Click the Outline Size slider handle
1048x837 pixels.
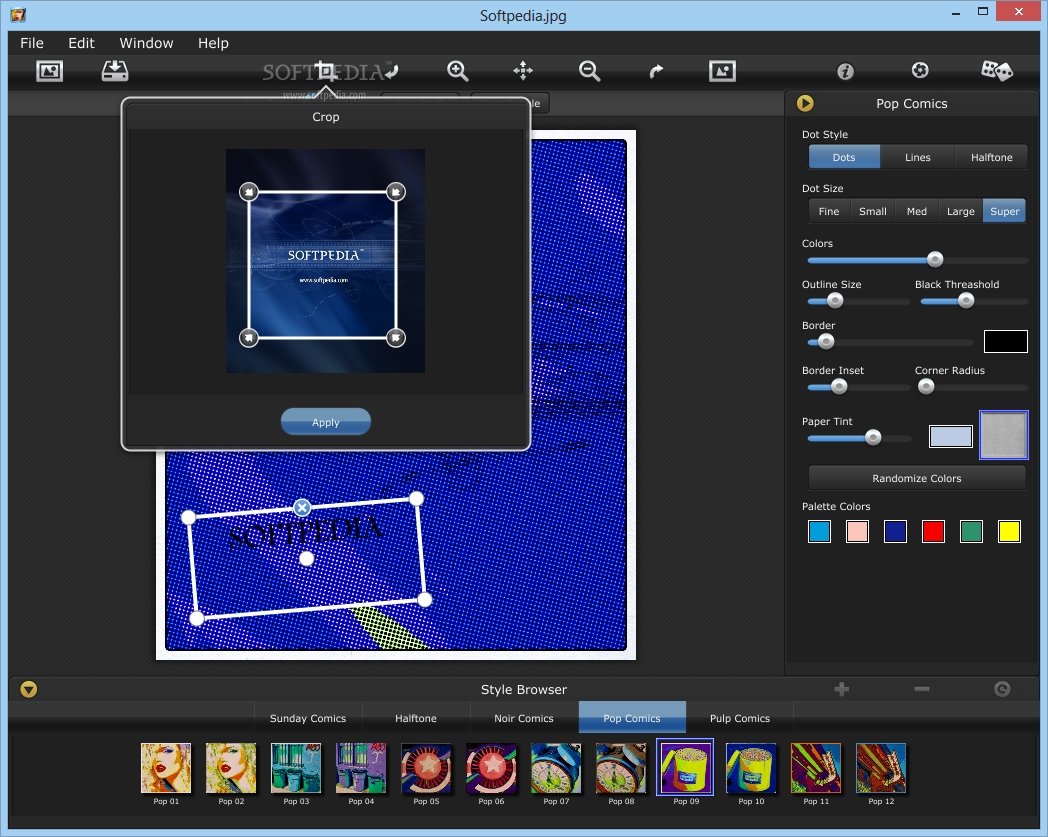(x=835, y=301)
